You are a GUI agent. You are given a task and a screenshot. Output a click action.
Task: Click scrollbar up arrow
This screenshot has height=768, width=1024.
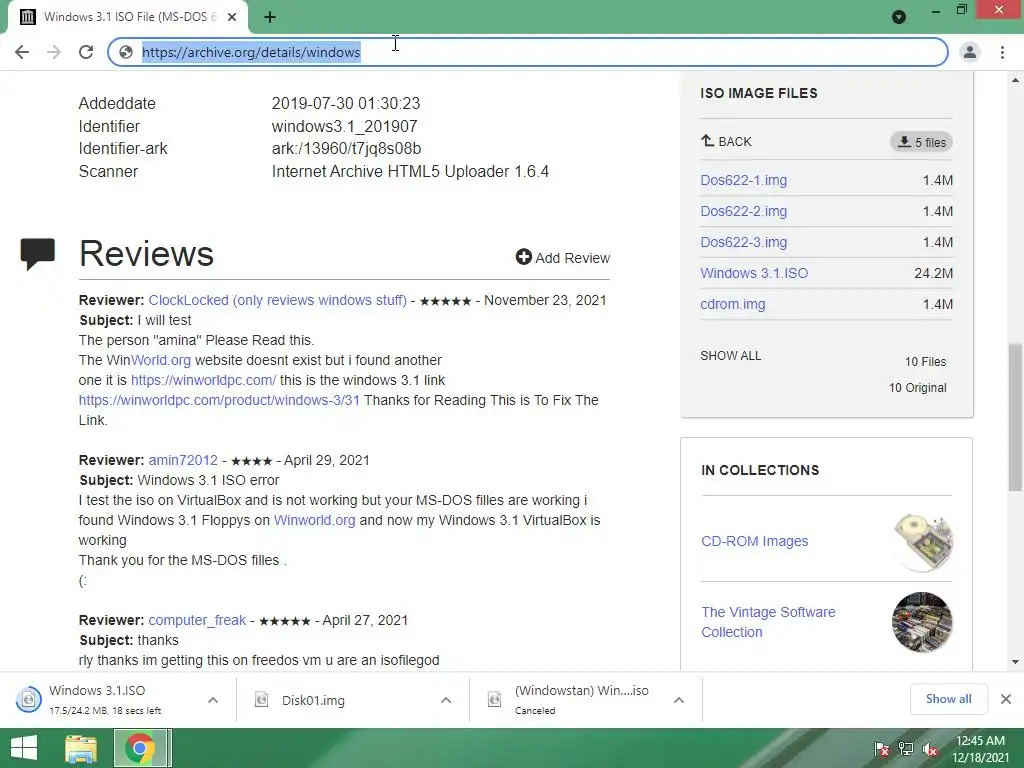click(x=1015, y=80)
